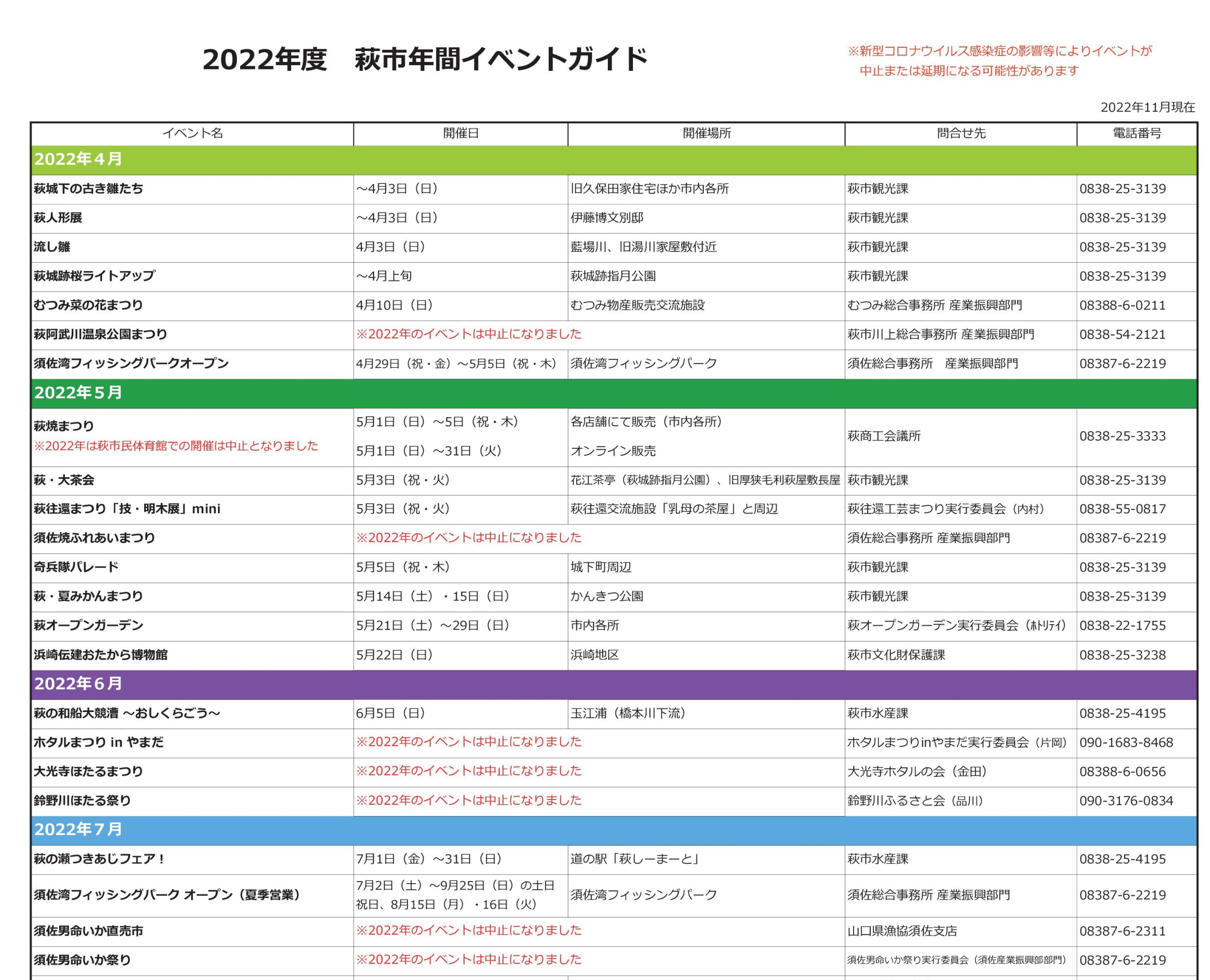Screen dimensions: 1210x980
Task: Click event name 萩阿武川温泉公園まつり
Action: 101,334
